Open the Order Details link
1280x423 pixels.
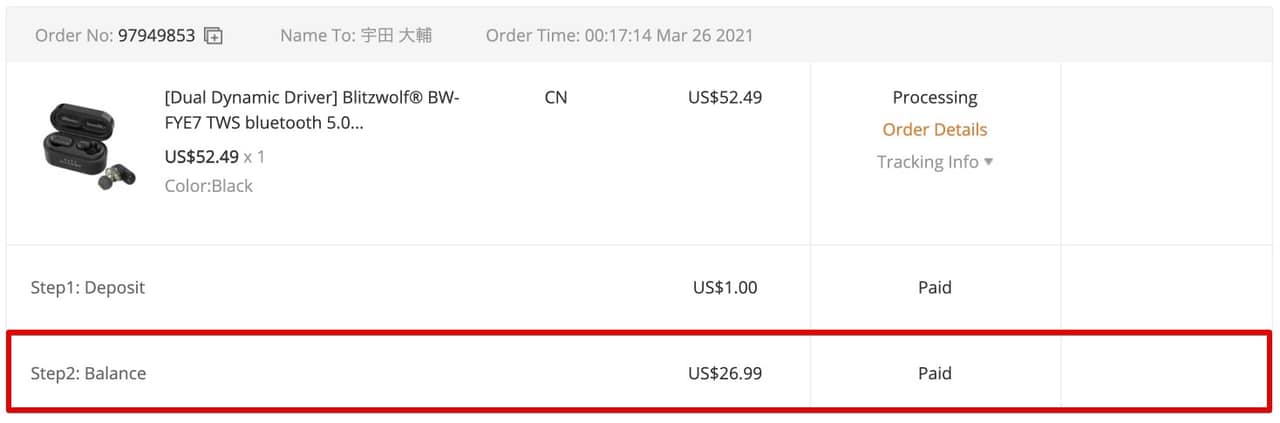(x=934, y=130)
